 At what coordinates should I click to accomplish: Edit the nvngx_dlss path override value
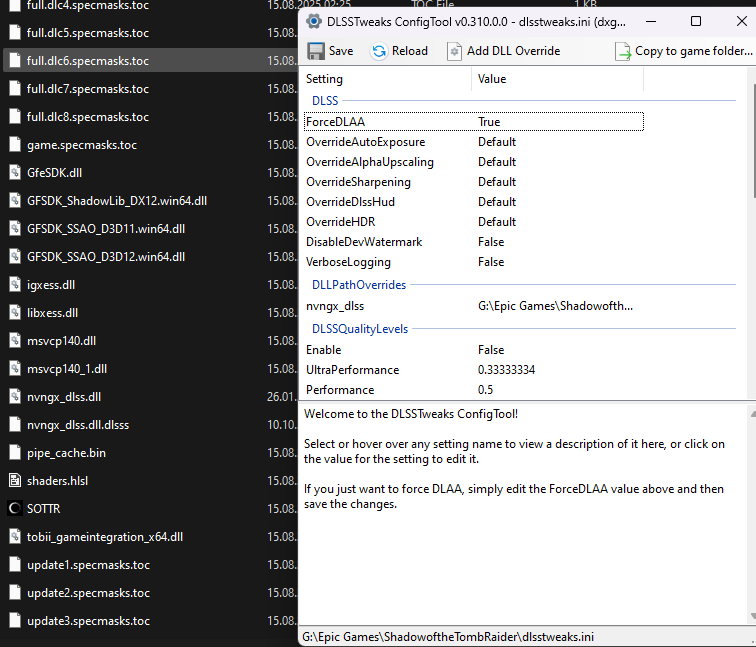coord(555,306)
